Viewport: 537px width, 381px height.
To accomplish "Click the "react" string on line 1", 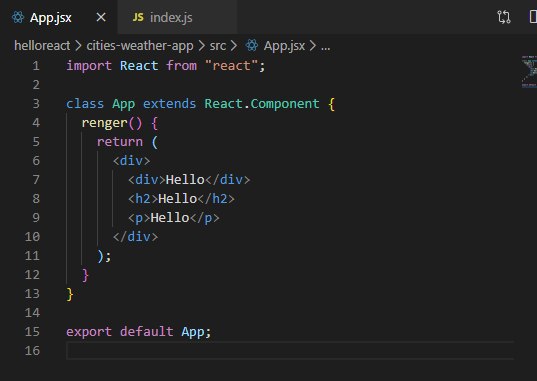I will click(x=231, y=66).
